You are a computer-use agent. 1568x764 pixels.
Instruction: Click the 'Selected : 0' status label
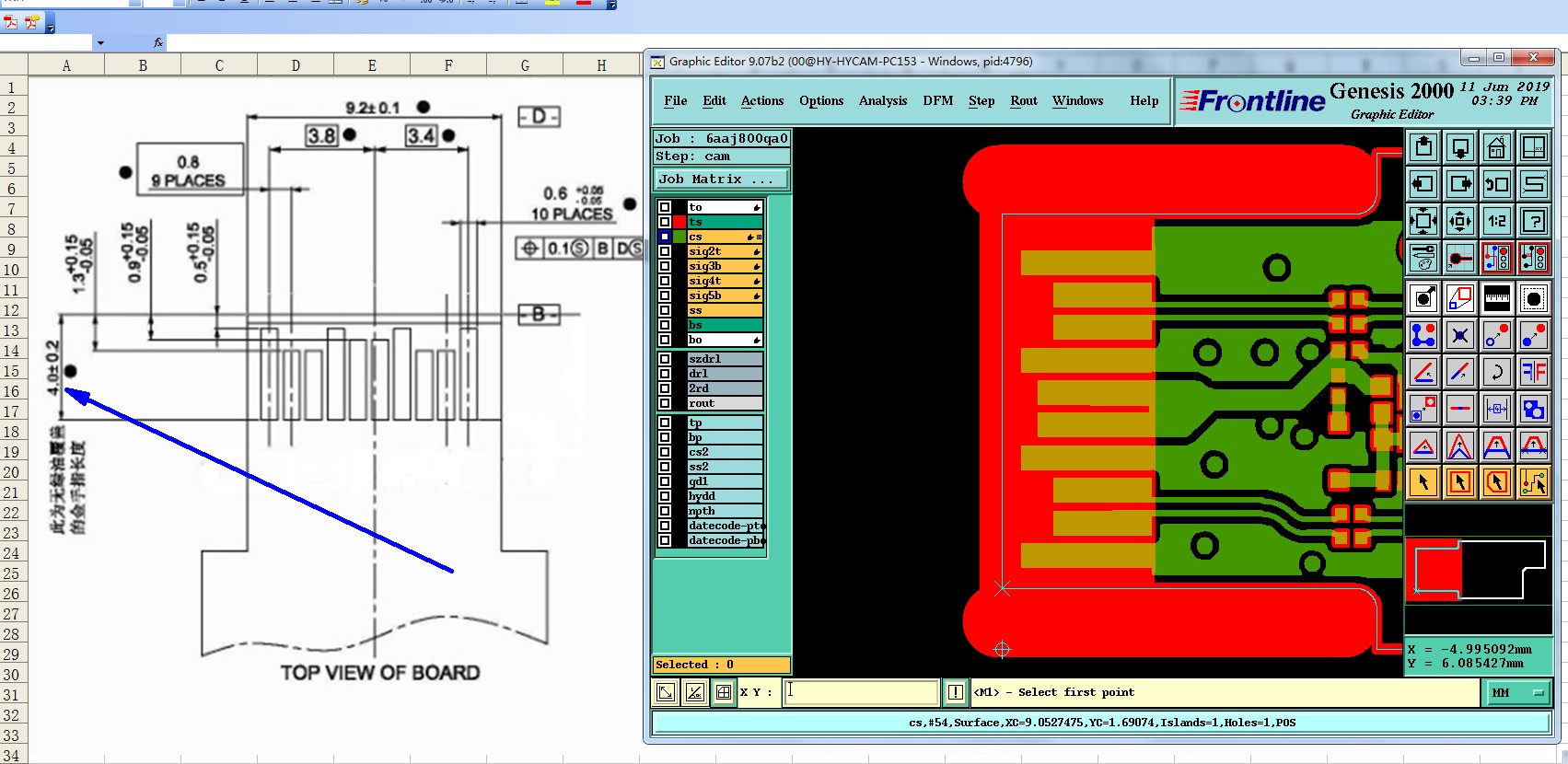click(x=722, y=665)
